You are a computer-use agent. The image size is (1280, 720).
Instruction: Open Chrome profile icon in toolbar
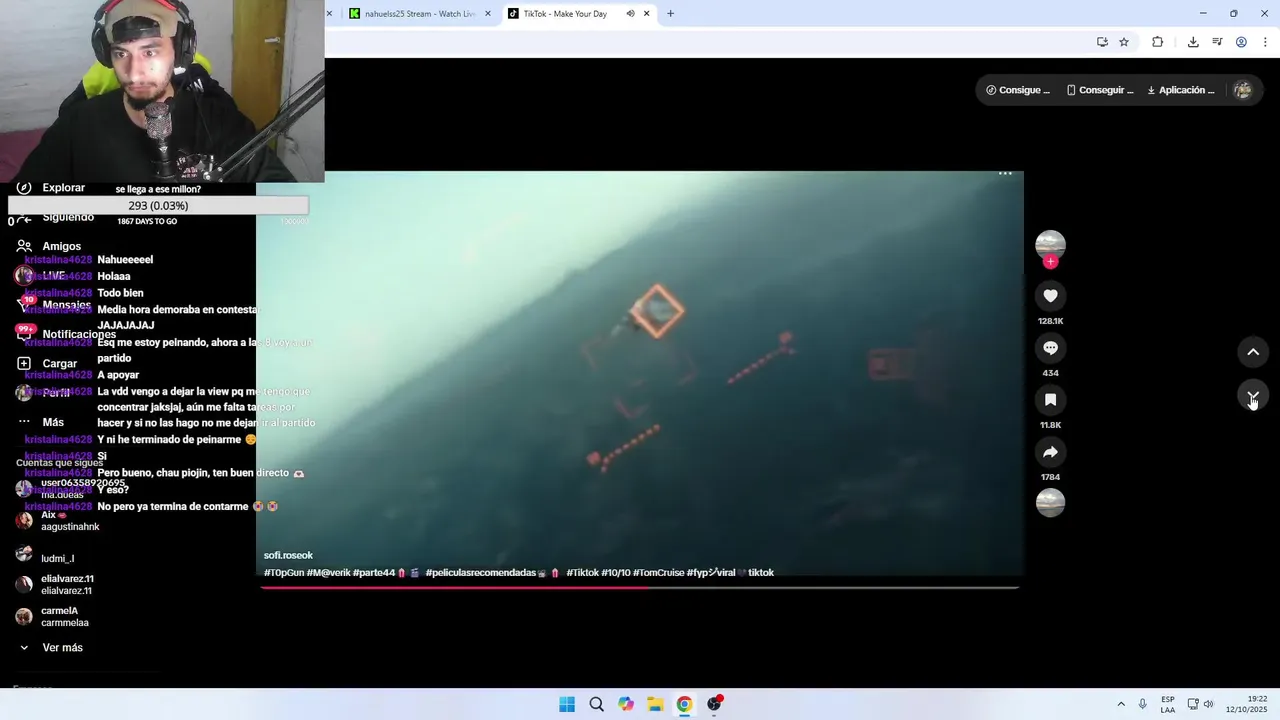(1241, 42)
